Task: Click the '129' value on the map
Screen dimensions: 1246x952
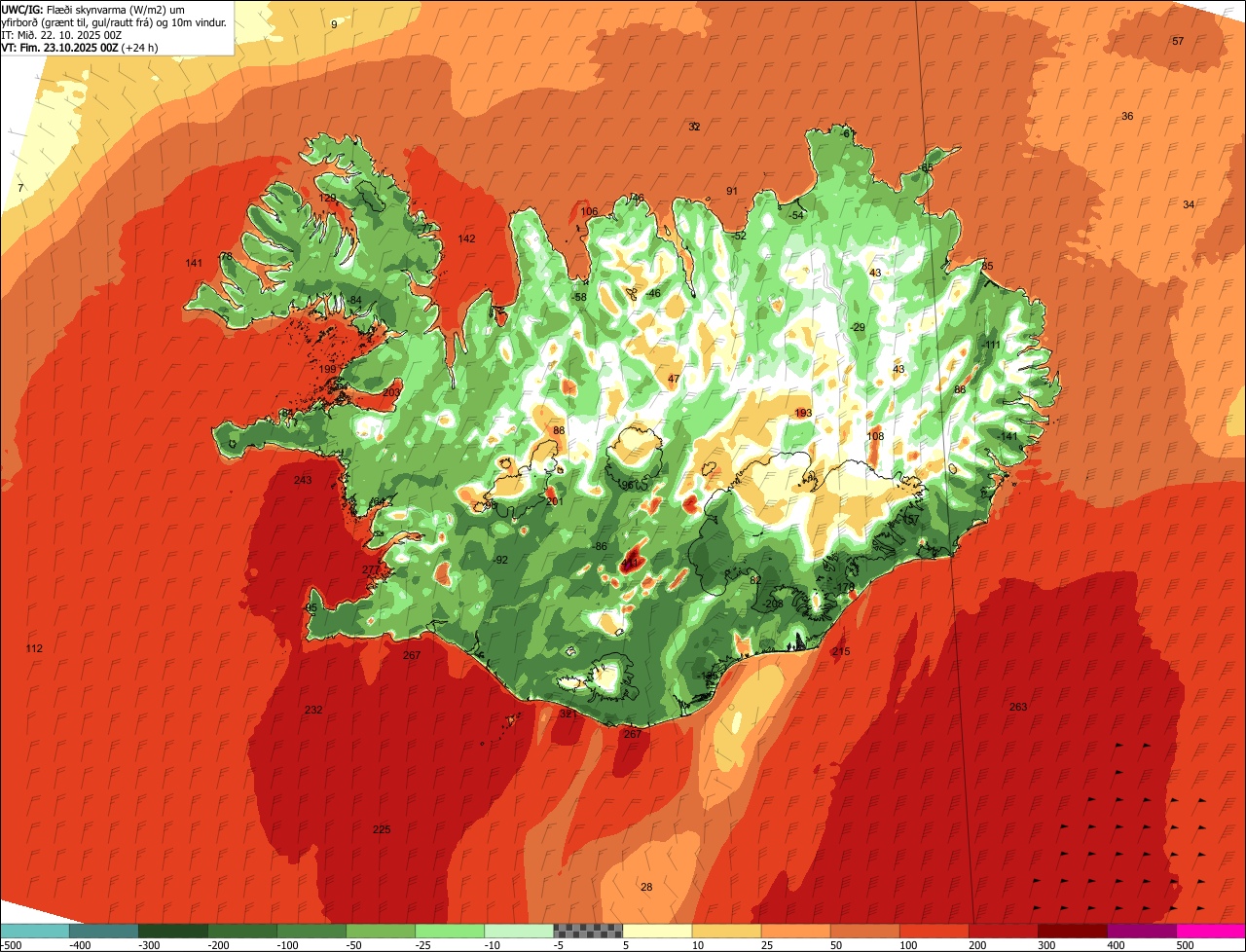Action: (327, 198)
